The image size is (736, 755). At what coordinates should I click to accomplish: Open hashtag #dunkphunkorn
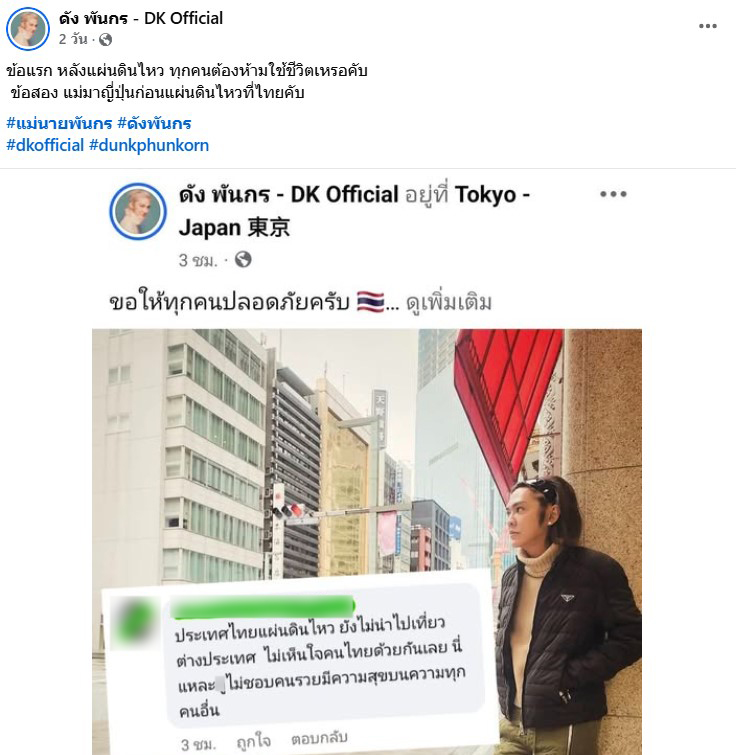click(149, 145)
